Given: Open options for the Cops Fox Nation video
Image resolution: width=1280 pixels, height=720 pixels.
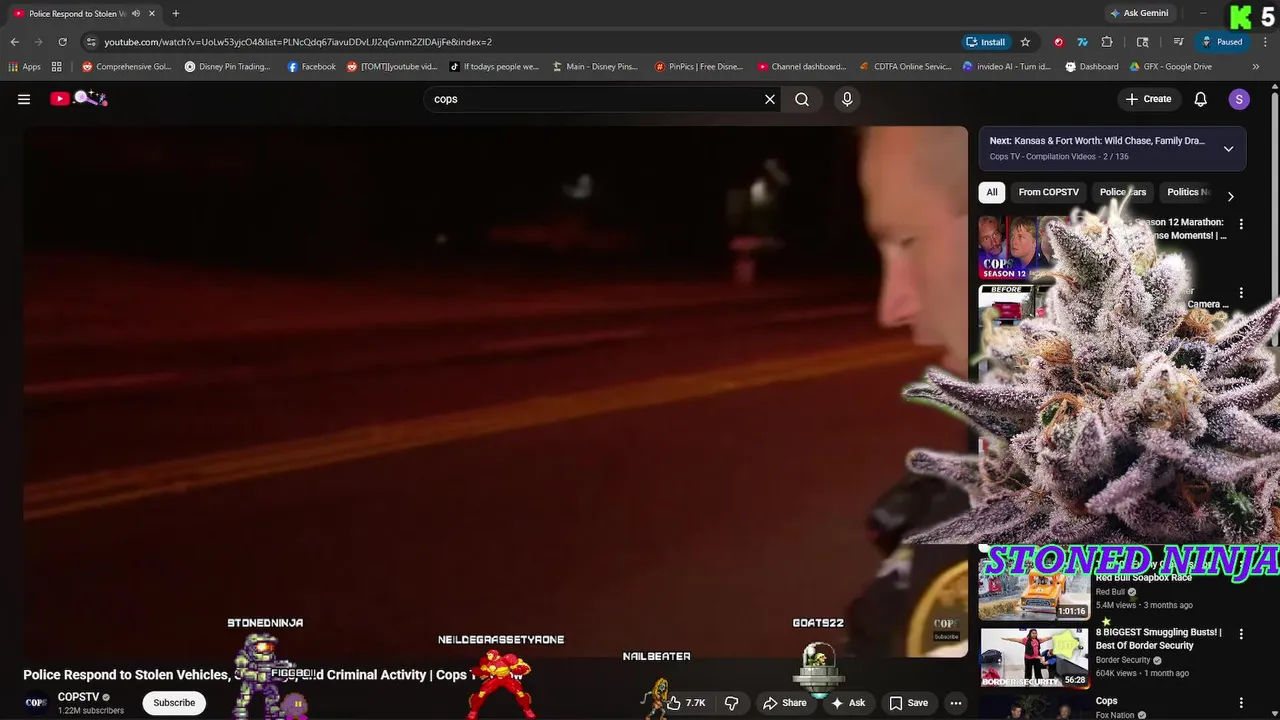Looking at the screenshot, I should pyautogui.click(x=1241, y=703).
